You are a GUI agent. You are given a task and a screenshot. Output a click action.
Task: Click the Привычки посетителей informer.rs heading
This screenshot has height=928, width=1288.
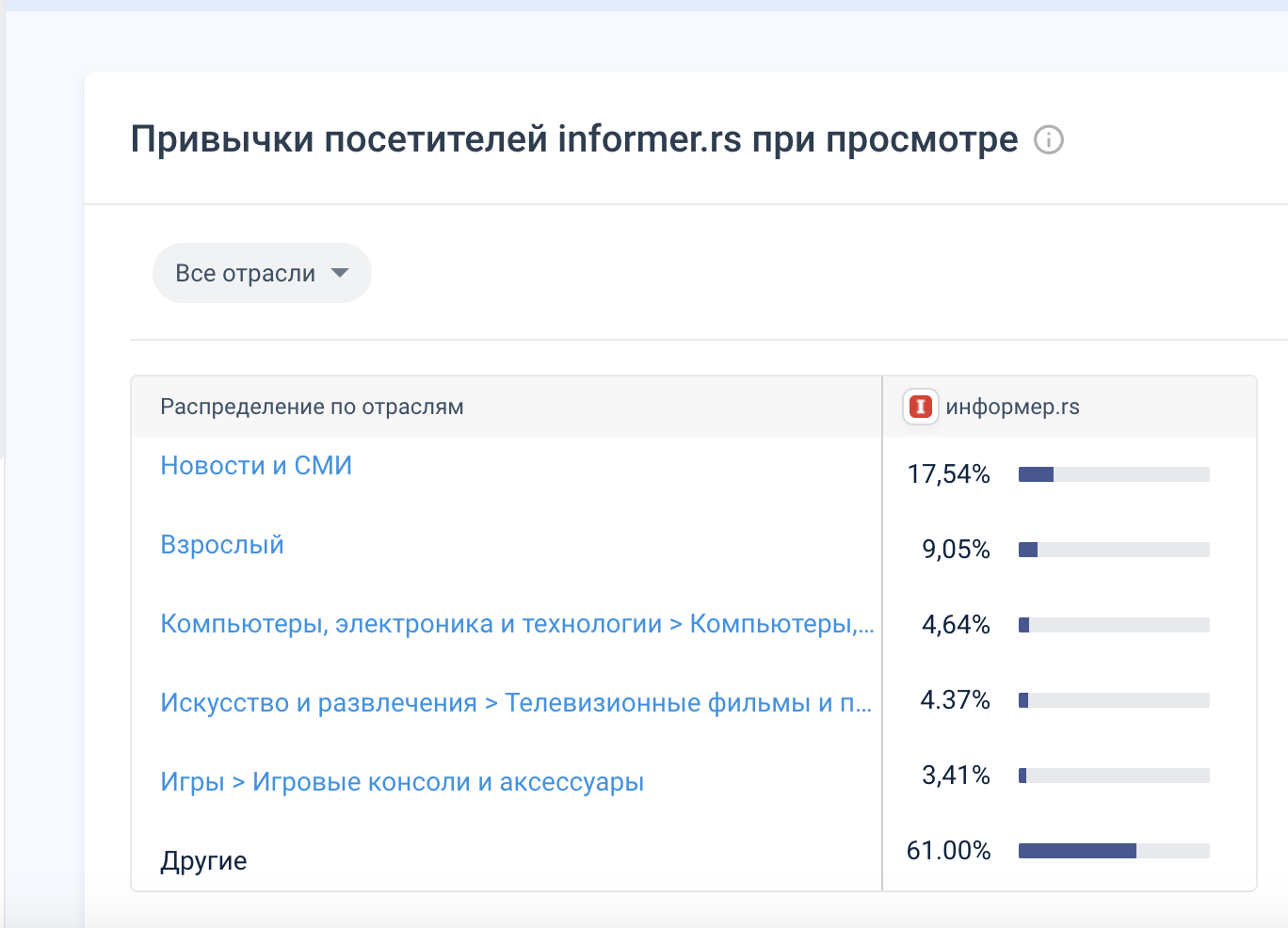tap(574, 139)
